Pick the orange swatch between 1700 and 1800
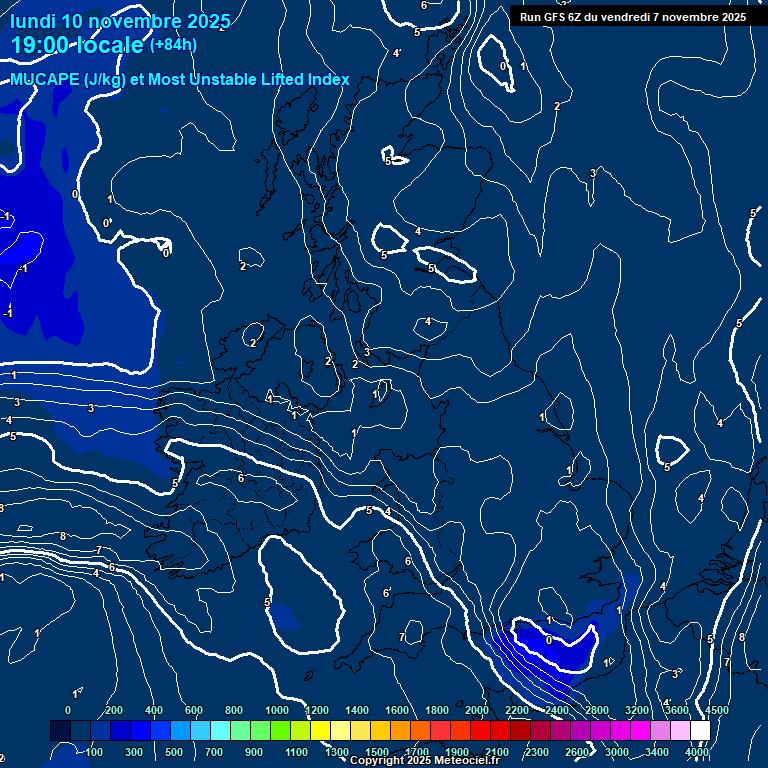 (420, 730)
